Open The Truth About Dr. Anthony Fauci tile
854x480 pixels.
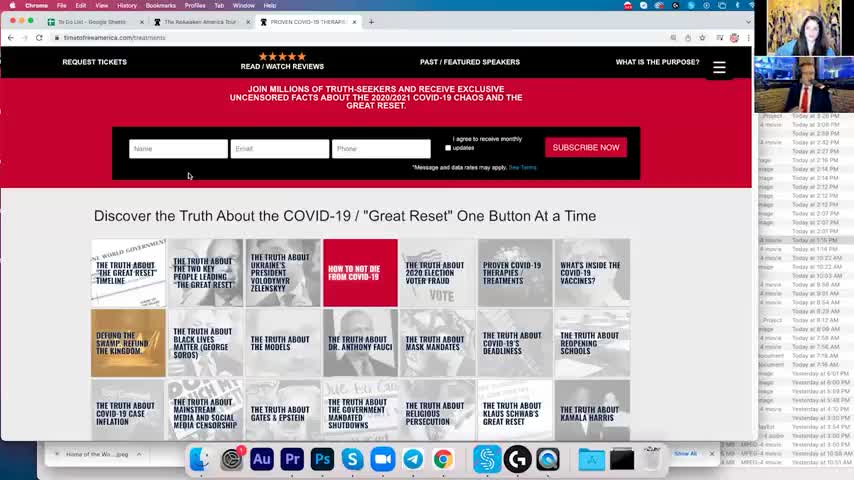click(x=360, y=343)
